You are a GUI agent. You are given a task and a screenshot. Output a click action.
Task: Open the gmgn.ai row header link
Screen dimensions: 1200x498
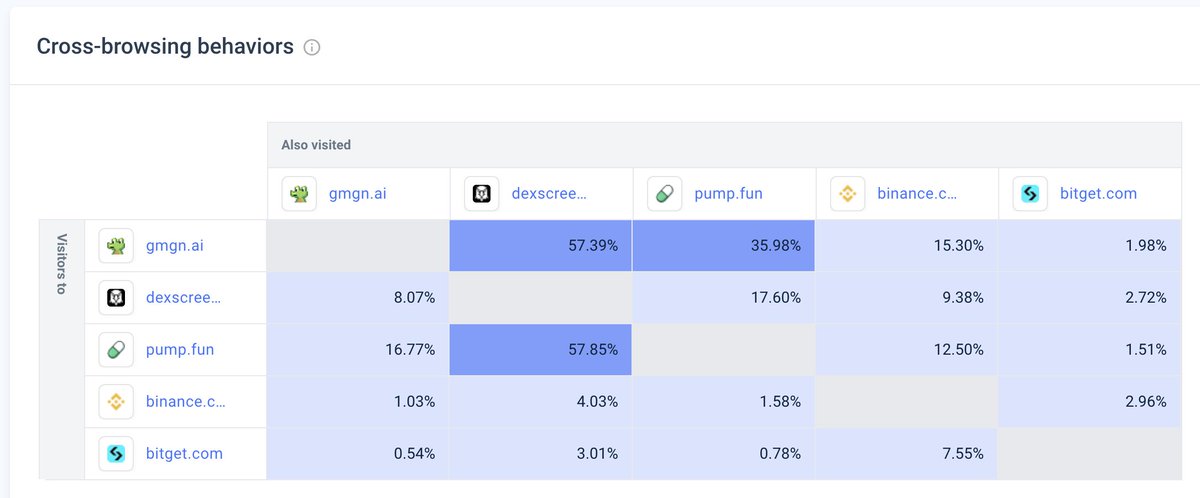pos(174,246)
